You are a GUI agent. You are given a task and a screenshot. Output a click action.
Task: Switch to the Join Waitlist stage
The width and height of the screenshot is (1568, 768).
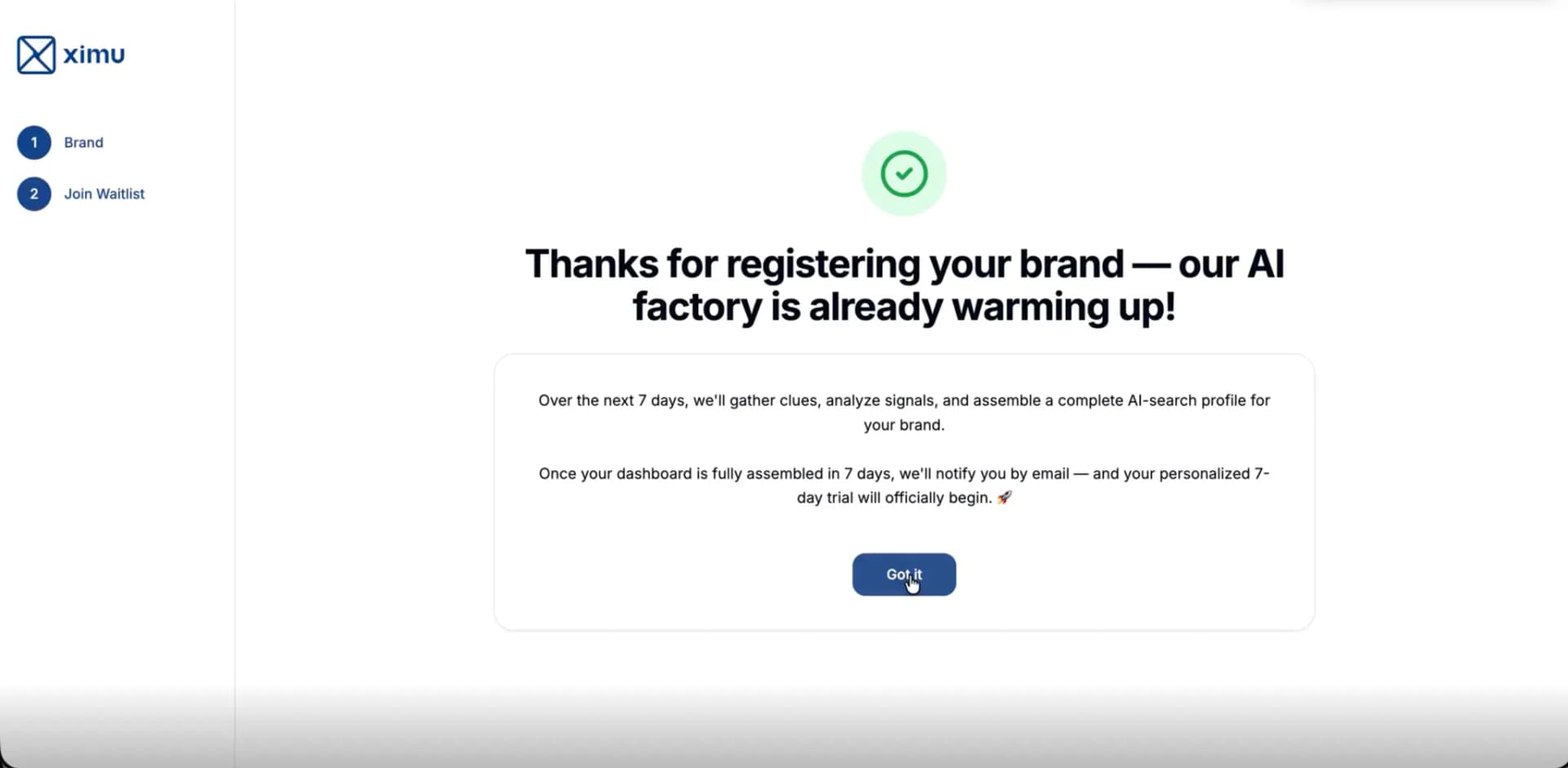[x=104, y=194]
